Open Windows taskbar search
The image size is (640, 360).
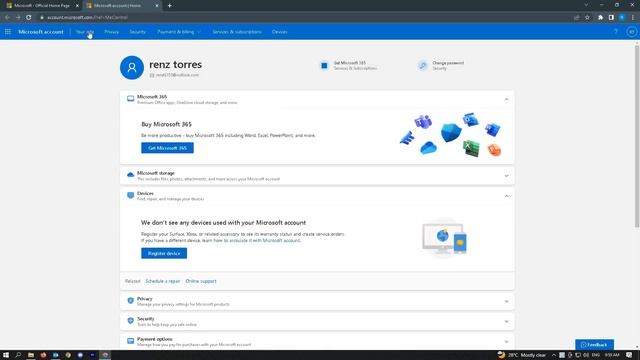pyautogui.click(x=18, y=355)
